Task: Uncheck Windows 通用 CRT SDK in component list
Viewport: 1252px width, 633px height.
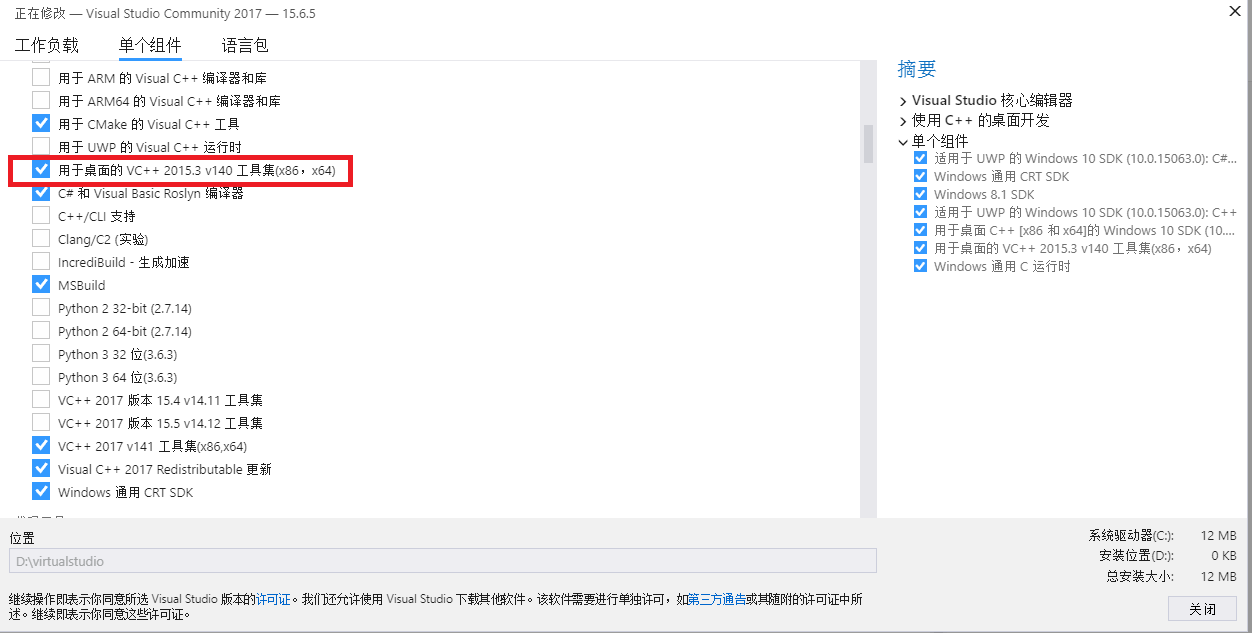Action: (x=41, y=491)
